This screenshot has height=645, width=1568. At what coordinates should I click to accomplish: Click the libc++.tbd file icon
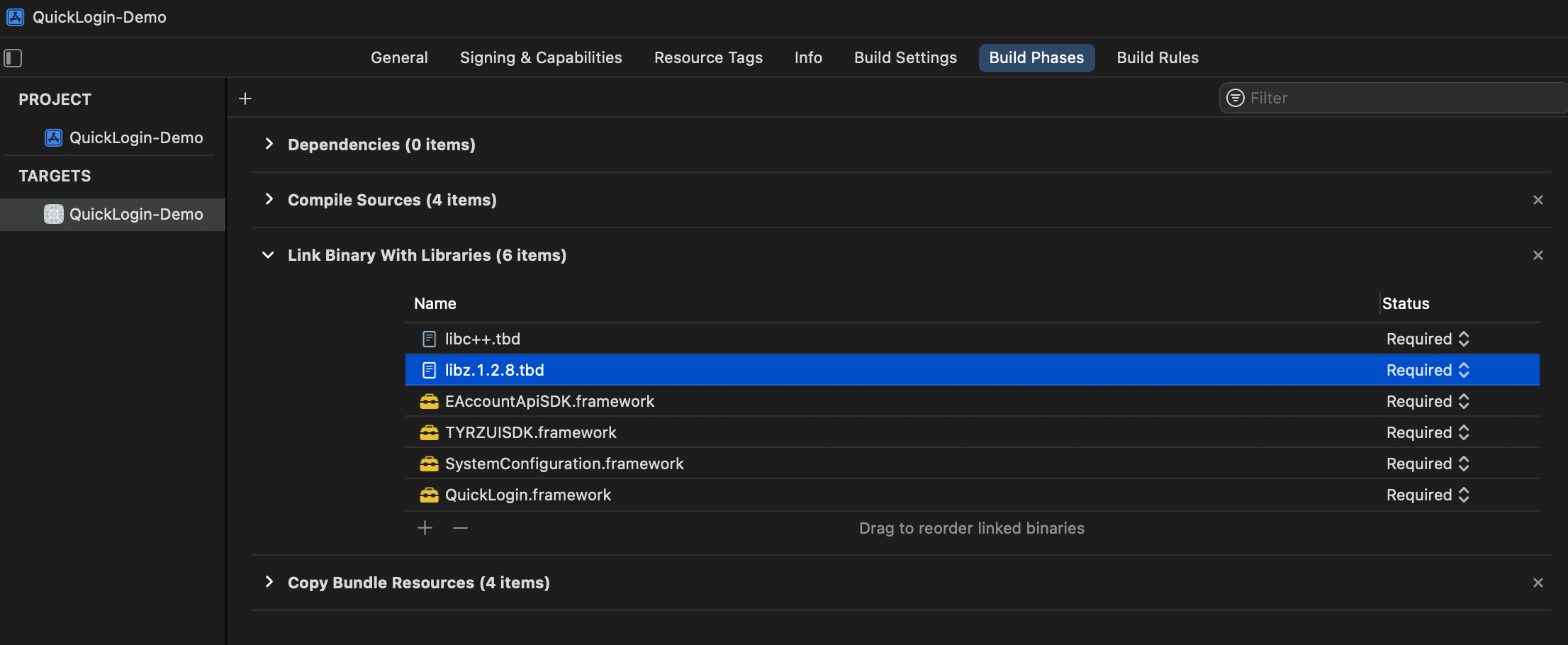[x=429, y=339]
